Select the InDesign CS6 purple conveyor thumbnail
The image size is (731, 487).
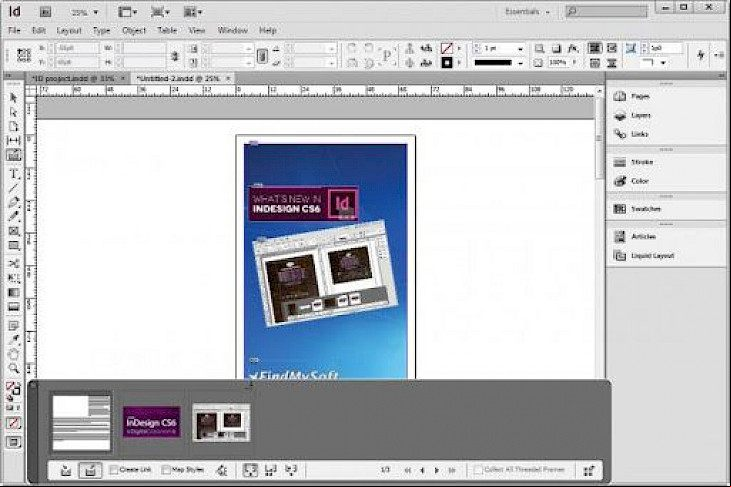click(x=152, y=422)
